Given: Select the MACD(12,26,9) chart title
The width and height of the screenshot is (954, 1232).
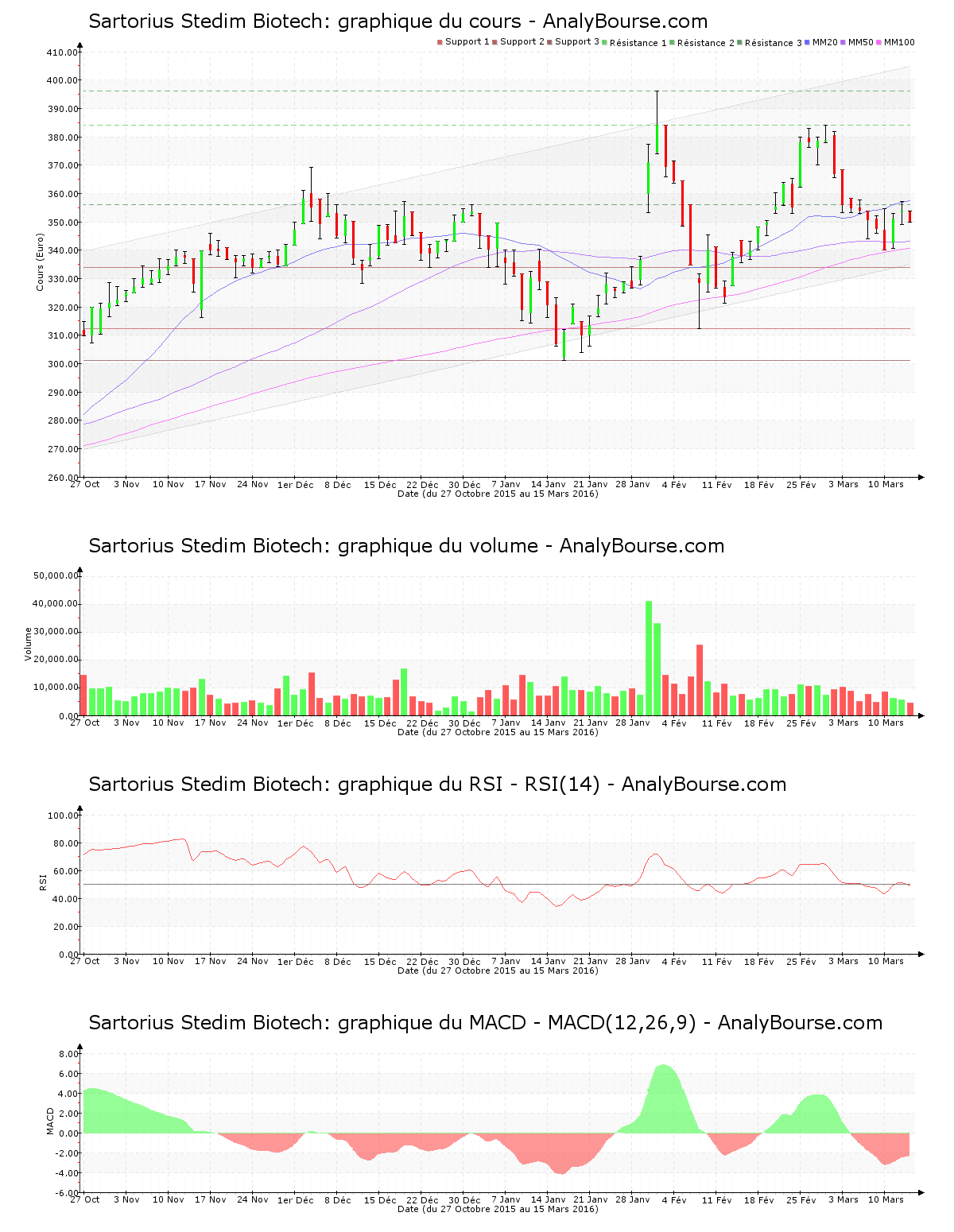Looking at the screenshot, I should point(485,1023).
